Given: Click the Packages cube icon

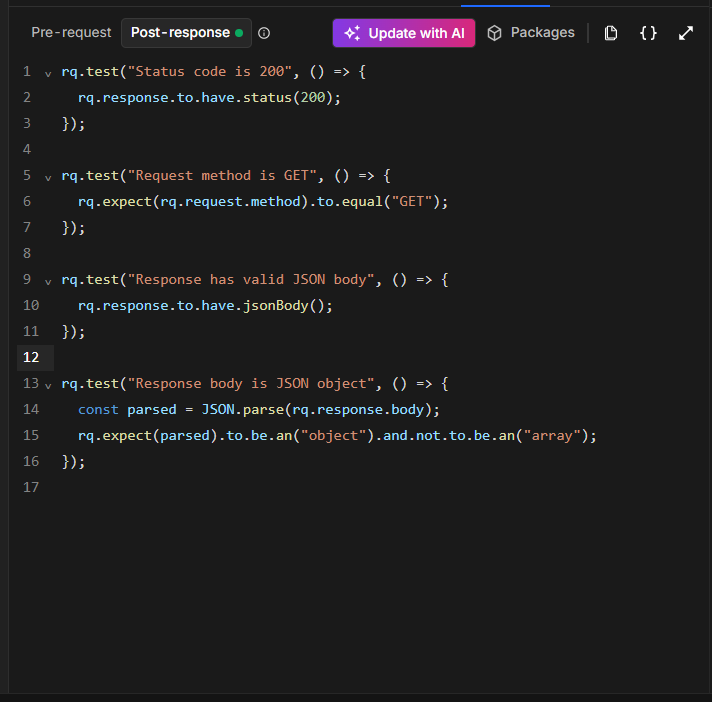Looking at the screenshot, I should [494, 33].
